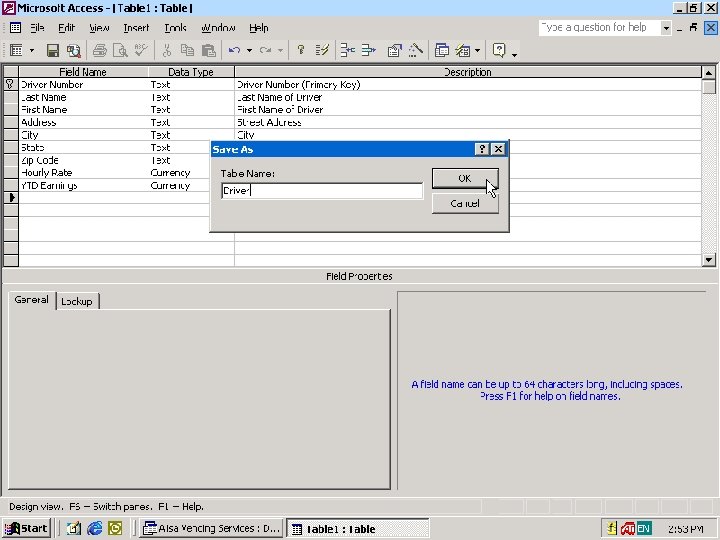Viewport: 720px width, 540px height.
Task: Click the Primary Key toolbar icon
Action: 301,51
